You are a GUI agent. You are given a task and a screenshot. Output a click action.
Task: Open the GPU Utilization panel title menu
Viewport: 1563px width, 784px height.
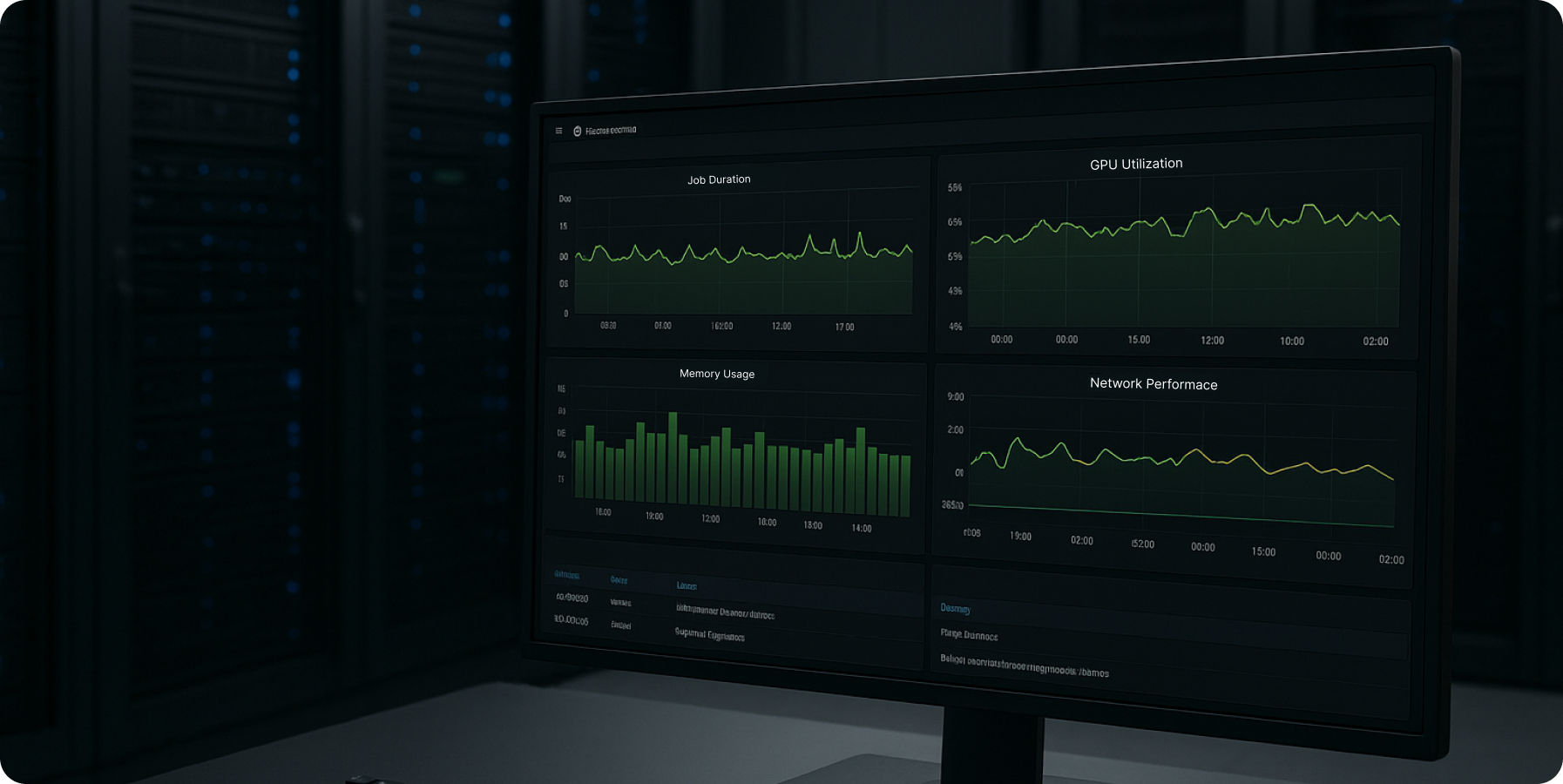(1136, 164)
